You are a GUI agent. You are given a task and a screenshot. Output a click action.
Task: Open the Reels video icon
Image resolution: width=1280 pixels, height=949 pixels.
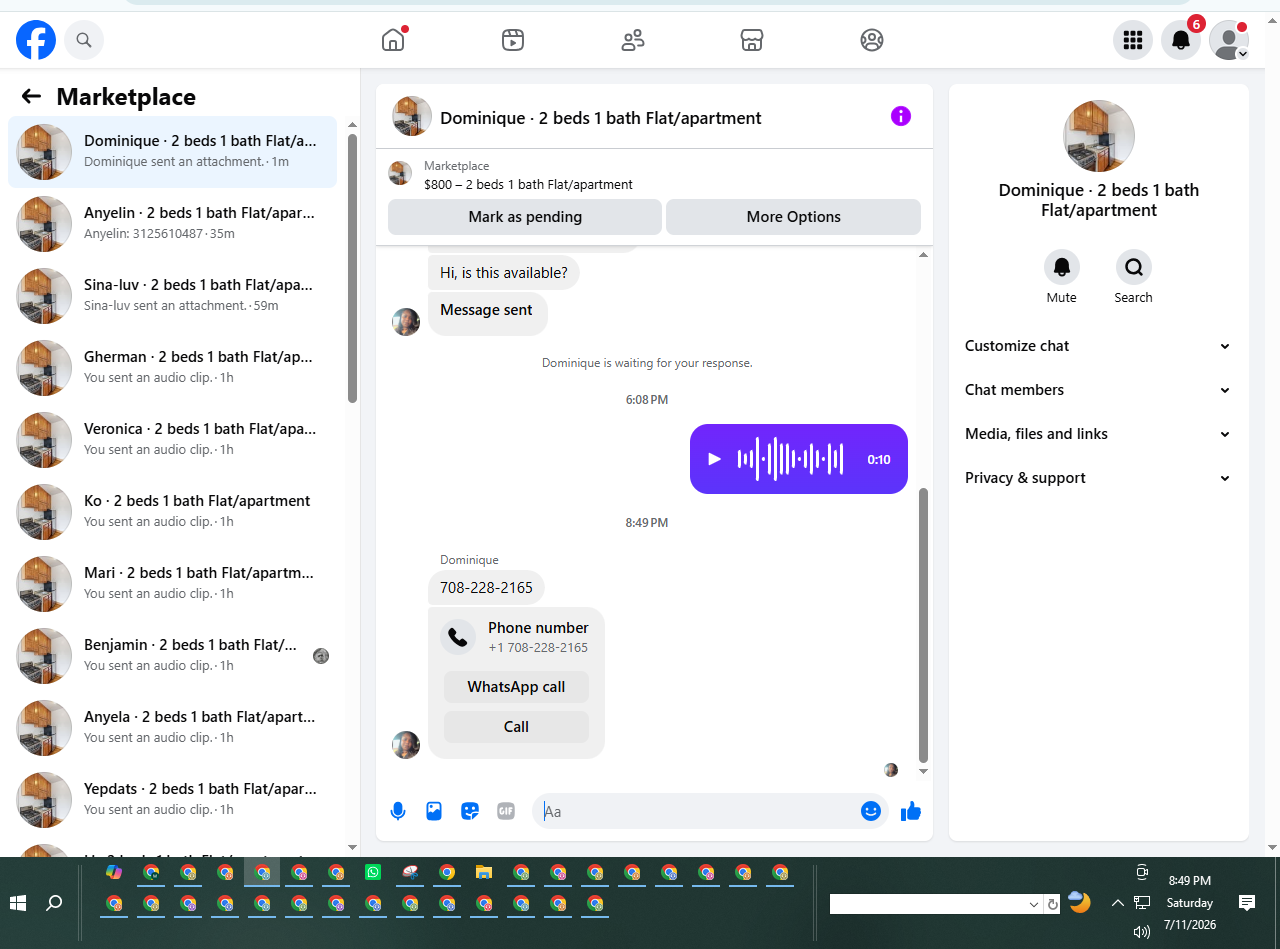coord(513,40)
